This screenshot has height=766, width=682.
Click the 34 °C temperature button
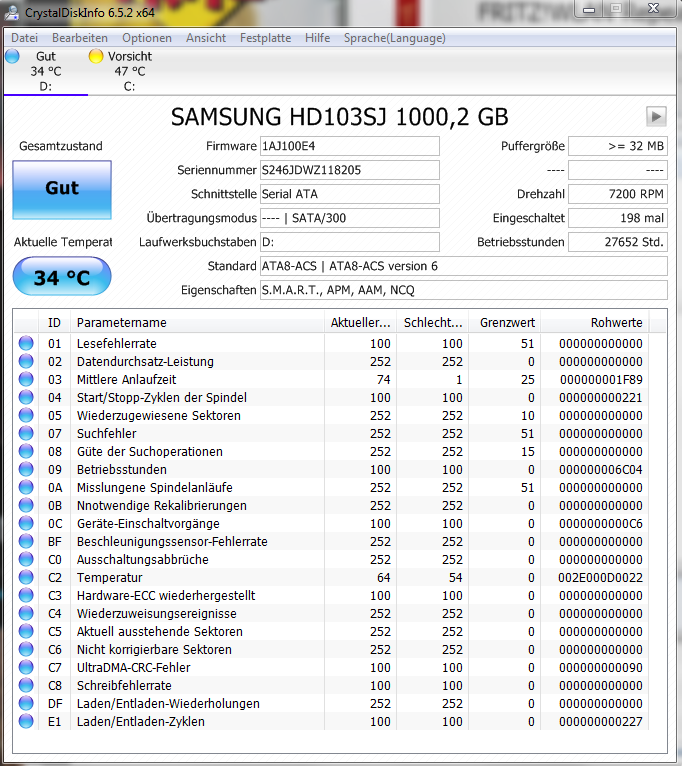point(62,277)
